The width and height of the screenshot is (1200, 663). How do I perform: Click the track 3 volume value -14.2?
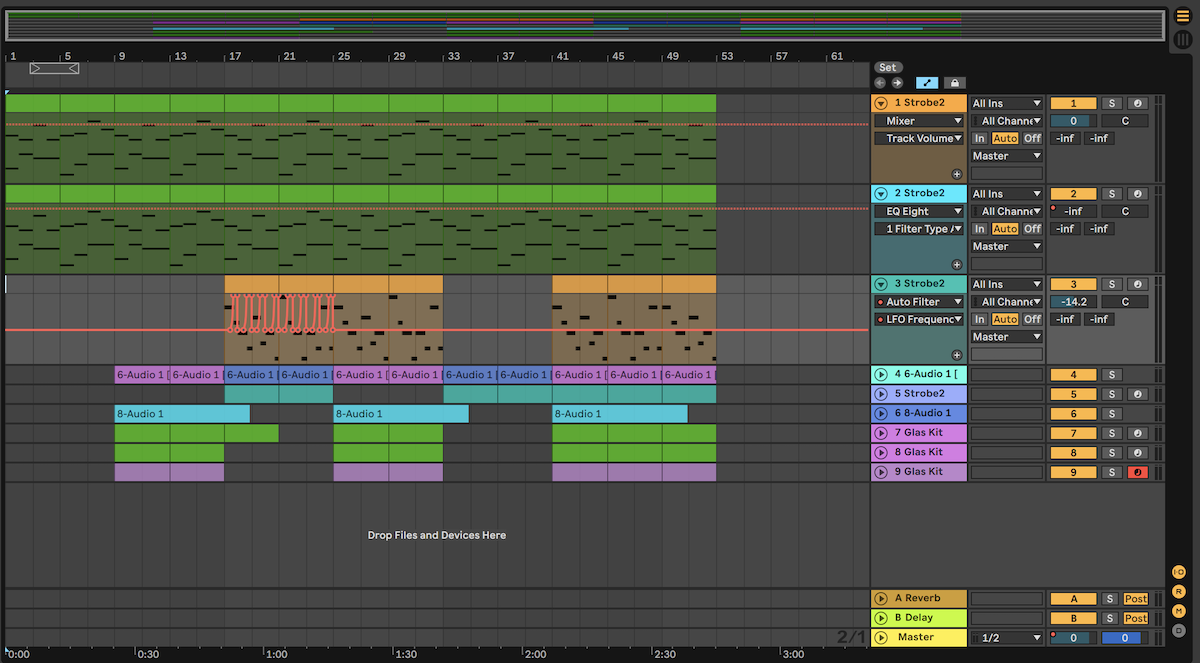tap(1073, 302)
